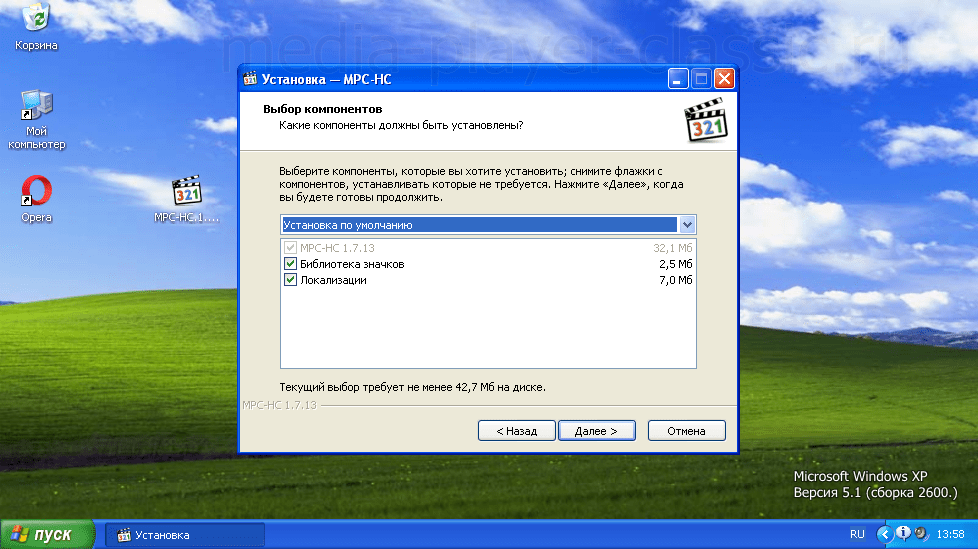Screen dimensions: 978x549
Task: Click the 13:58 clock in tray
Action: click(951, 535)
